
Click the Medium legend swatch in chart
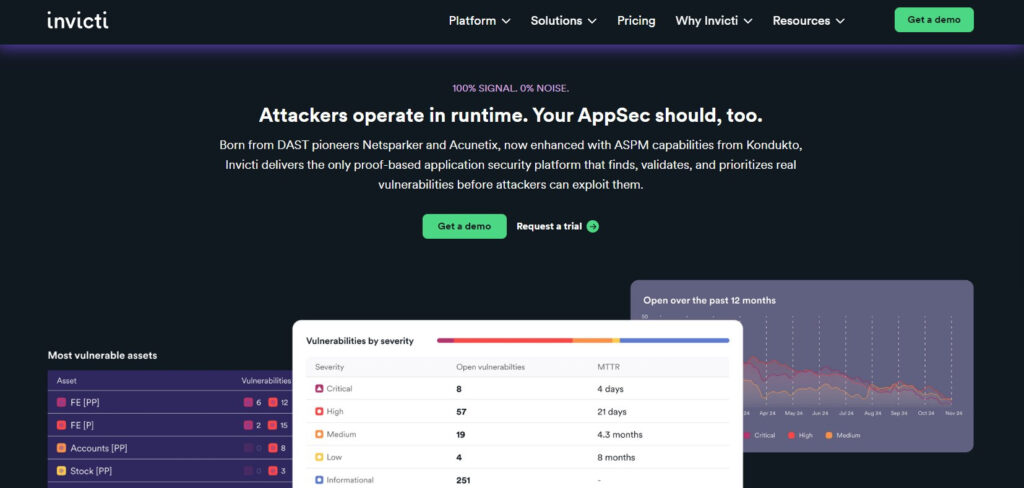[x=829, y=435]
